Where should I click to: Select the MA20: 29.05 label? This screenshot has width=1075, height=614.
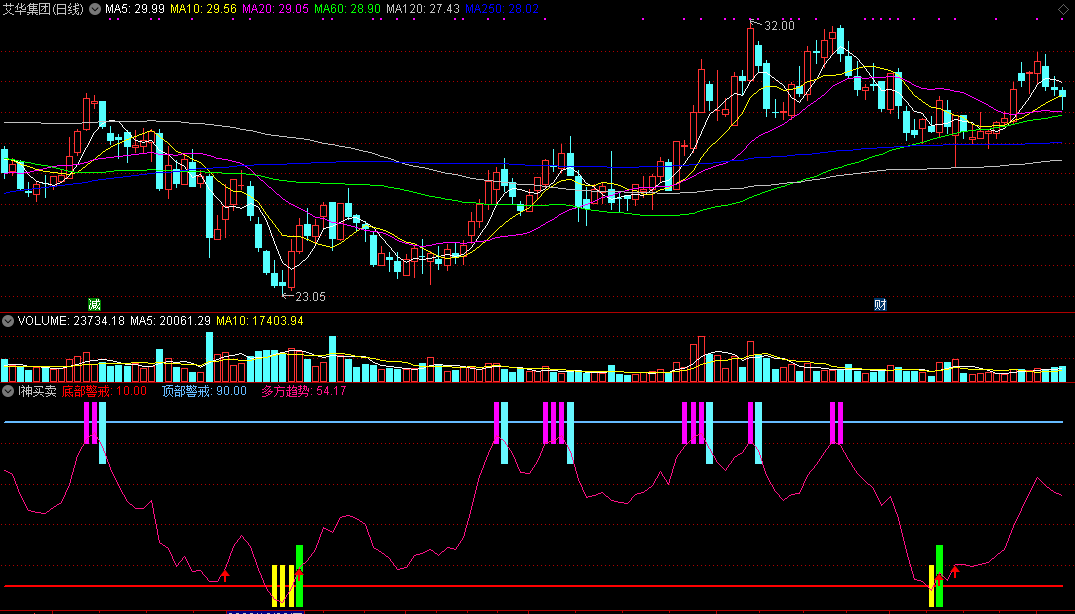click(276, 9)
